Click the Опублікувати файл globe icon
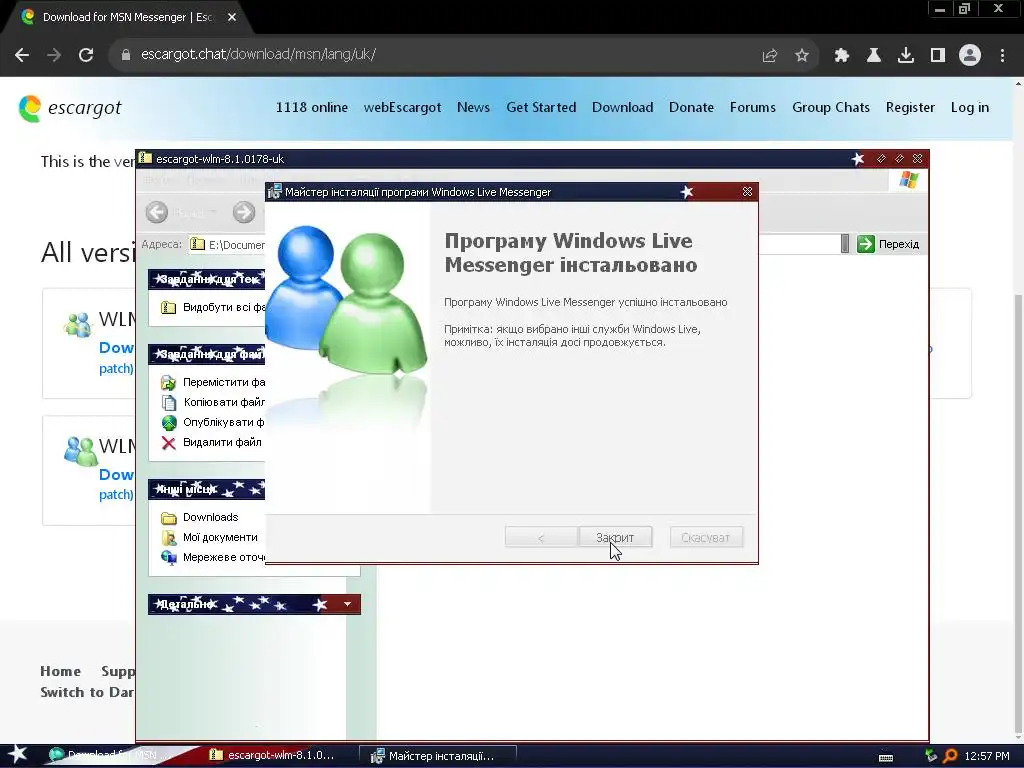Image resolution: width=1024 pixels, height=768 pixels. (168, 423)
